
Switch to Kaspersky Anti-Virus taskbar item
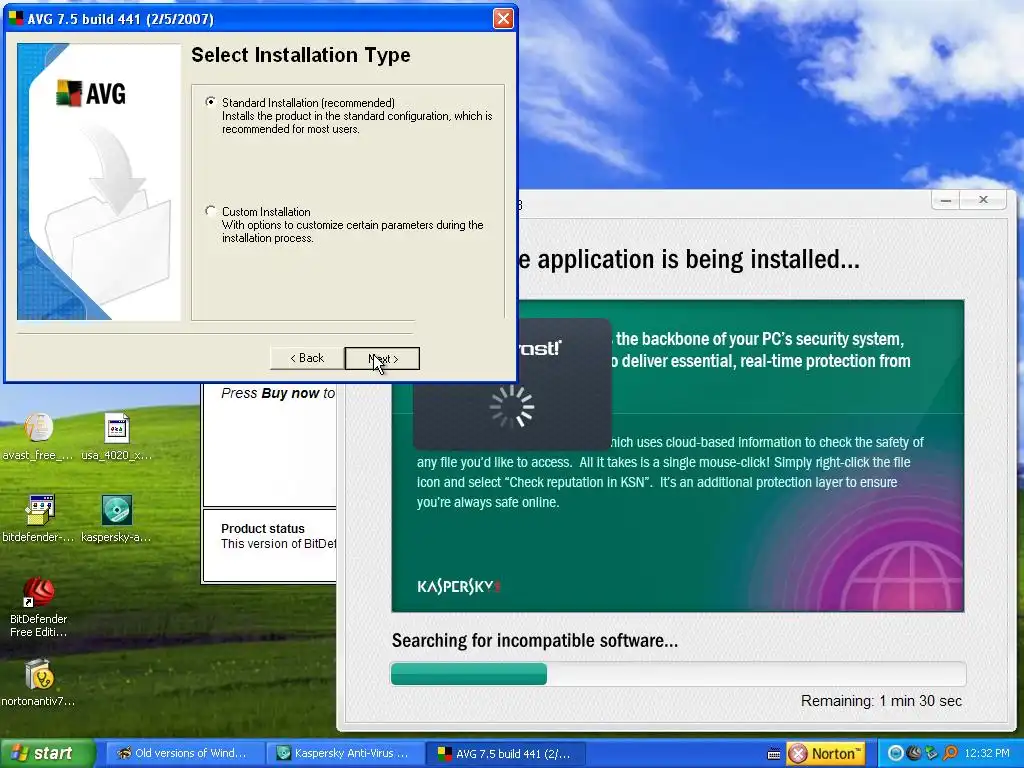pyautogui.click(x=344, y=753)
